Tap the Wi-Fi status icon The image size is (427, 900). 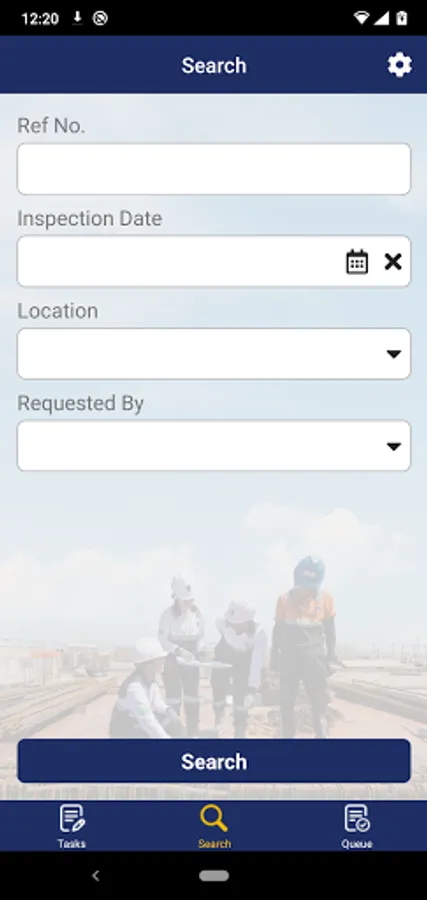click(362, 18)
